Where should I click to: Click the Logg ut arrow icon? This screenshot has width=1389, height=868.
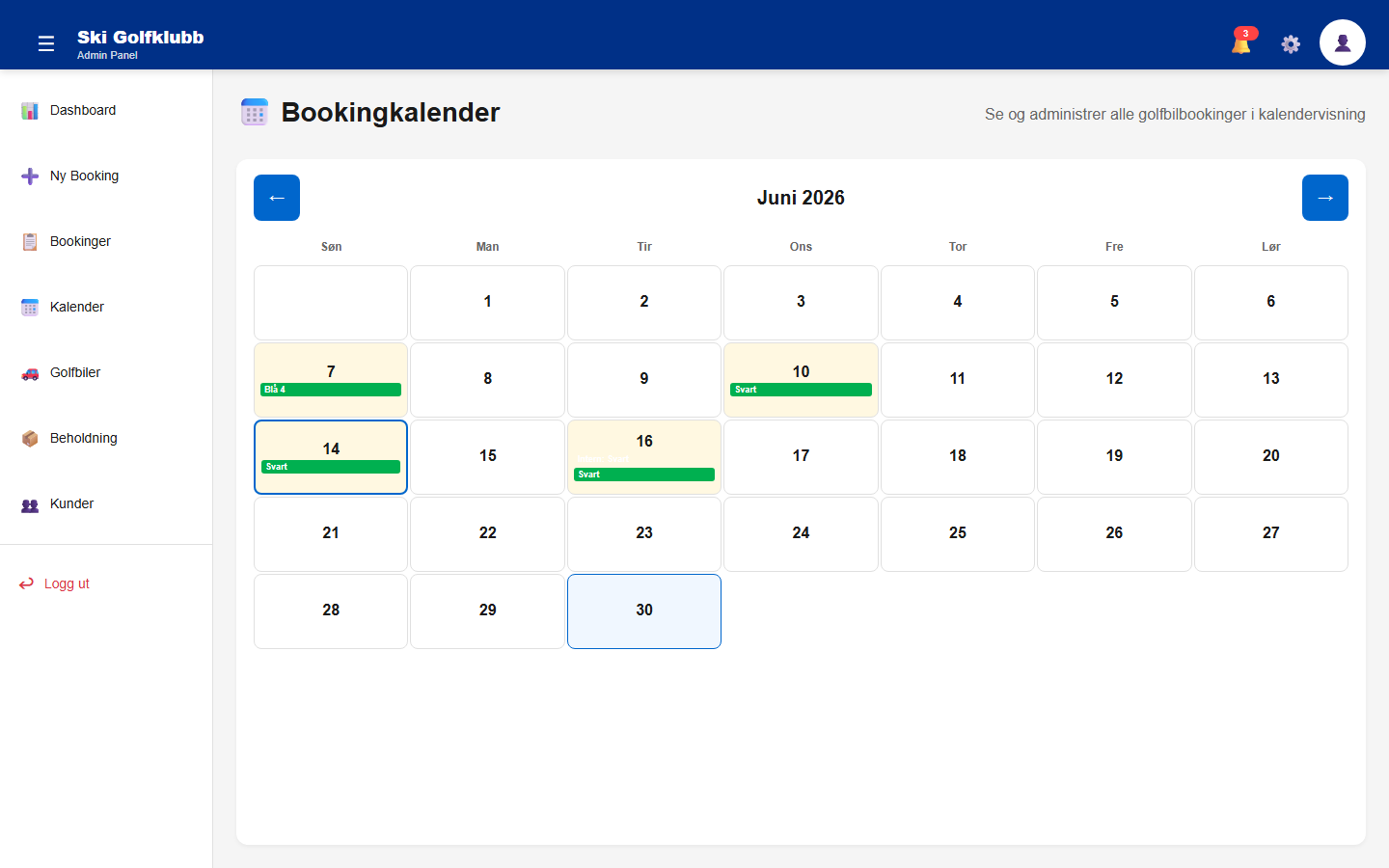26,583
